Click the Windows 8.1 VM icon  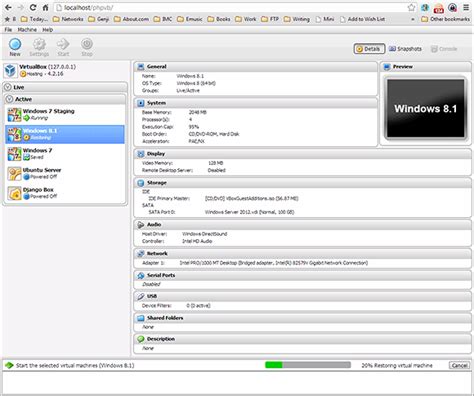pos(14,134)
